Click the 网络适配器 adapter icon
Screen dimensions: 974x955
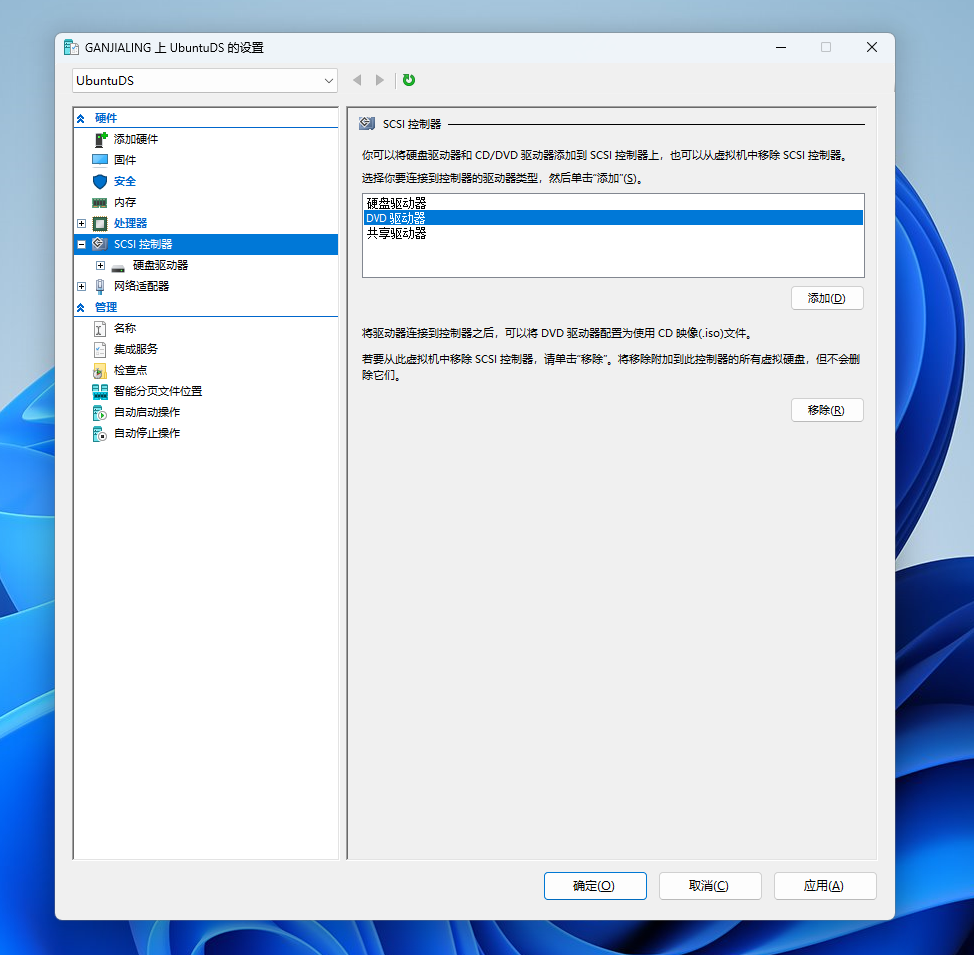point(100,286)
